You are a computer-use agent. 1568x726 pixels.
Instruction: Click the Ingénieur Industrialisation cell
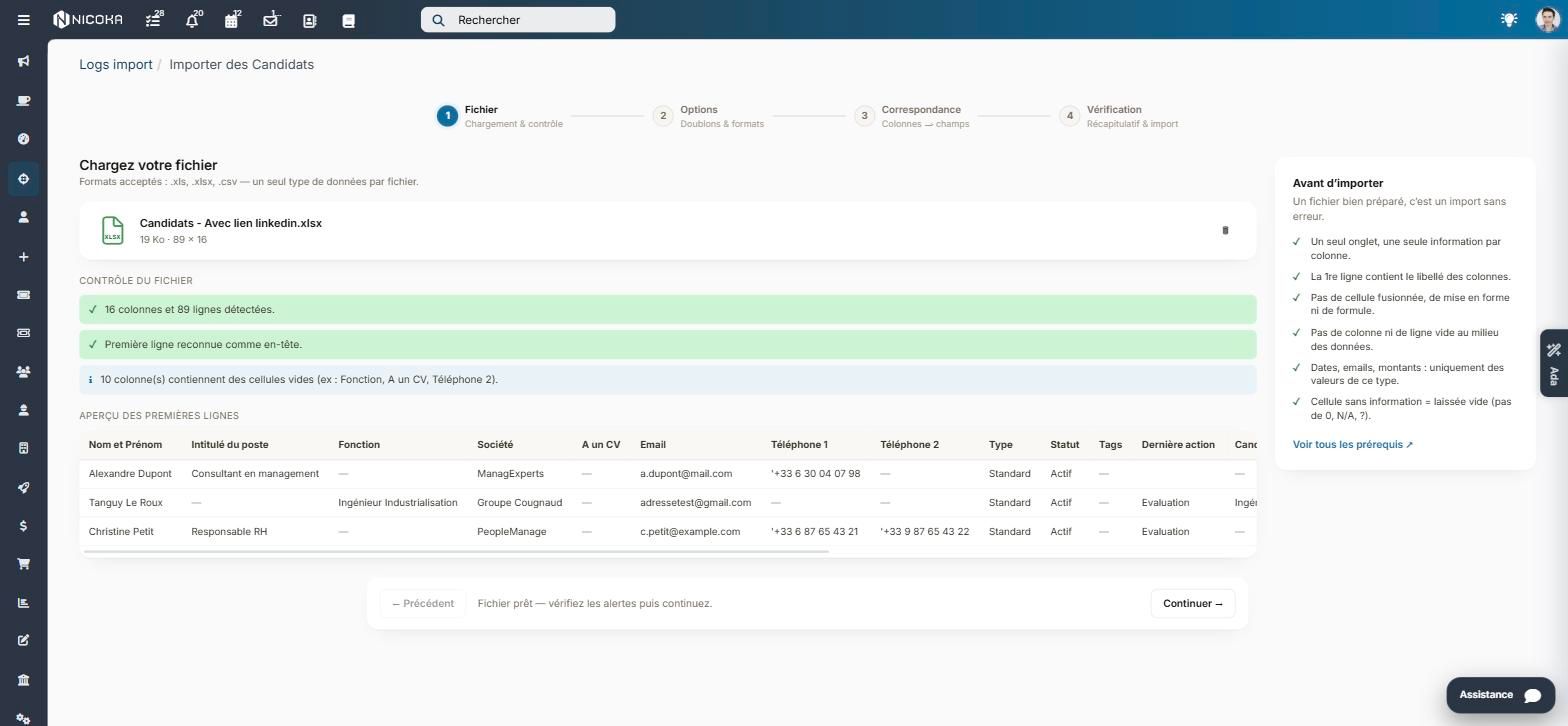[x=398, y=503]
